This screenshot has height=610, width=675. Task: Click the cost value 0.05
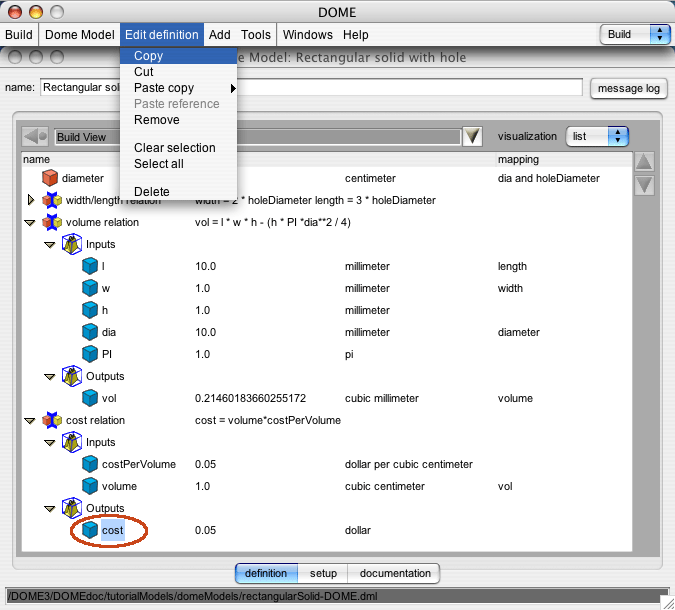click(x=205, y=530)
